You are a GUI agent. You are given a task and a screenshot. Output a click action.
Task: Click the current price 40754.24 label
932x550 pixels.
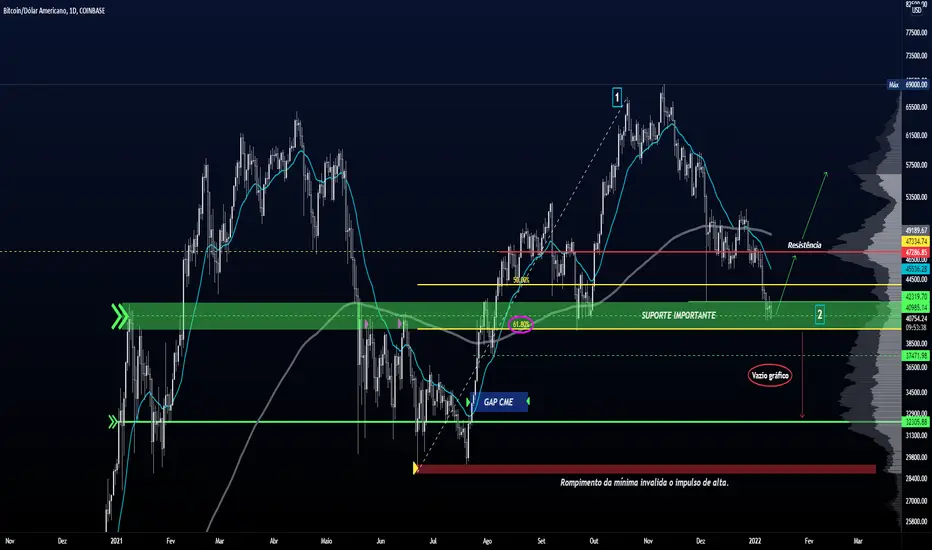pos(916,319)
